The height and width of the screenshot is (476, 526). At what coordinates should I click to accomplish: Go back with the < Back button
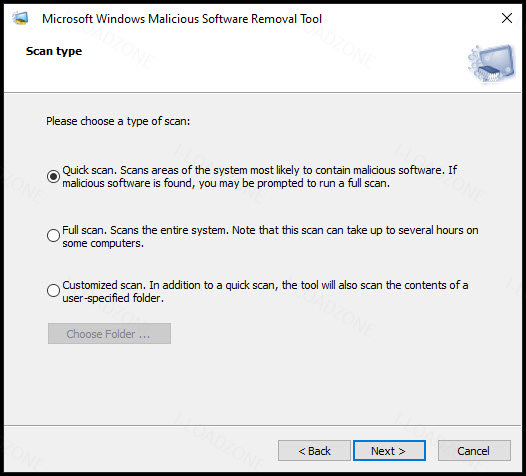click(x=314, y=451)
